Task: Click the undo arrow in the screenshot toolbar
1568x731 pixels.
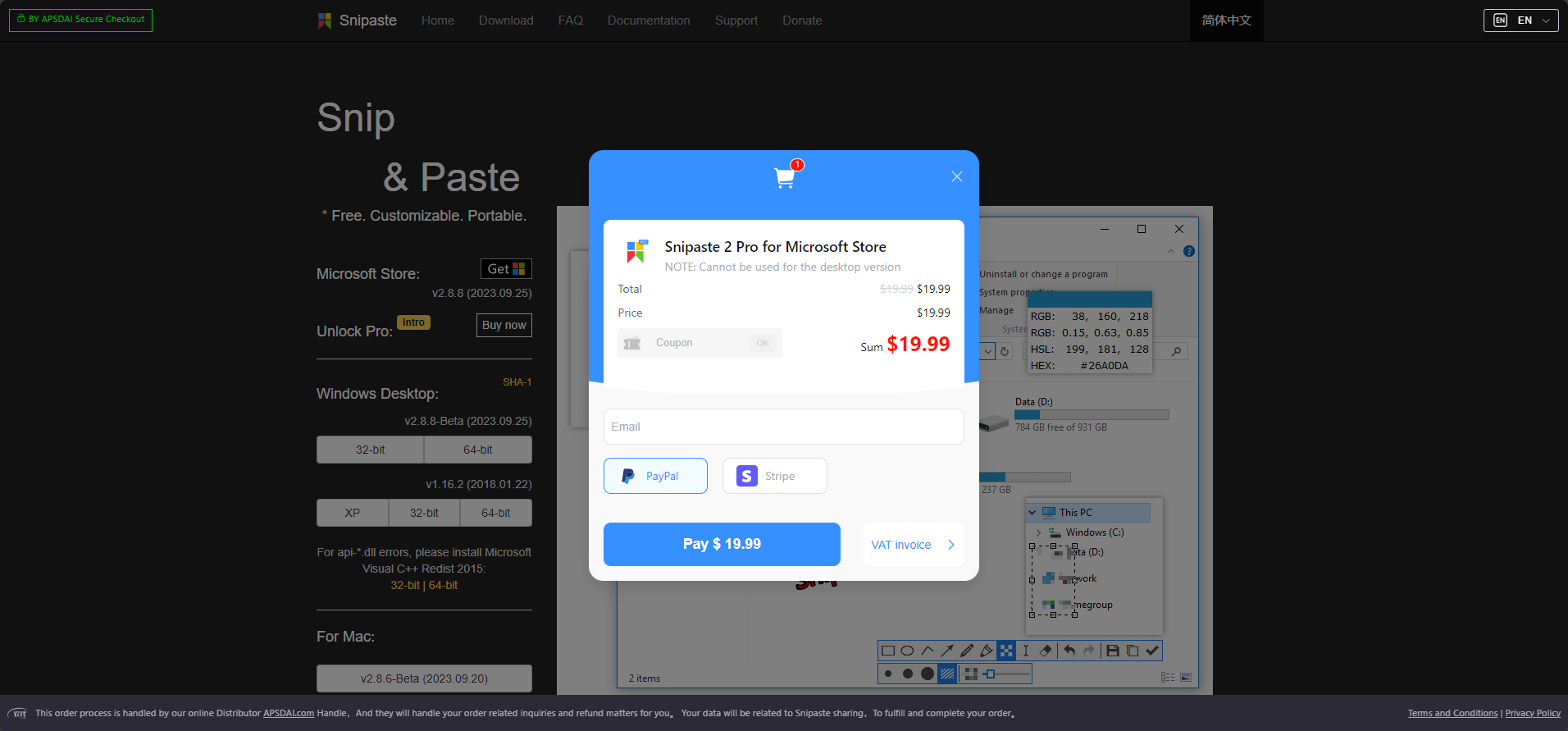Action: pos(1069,651)
